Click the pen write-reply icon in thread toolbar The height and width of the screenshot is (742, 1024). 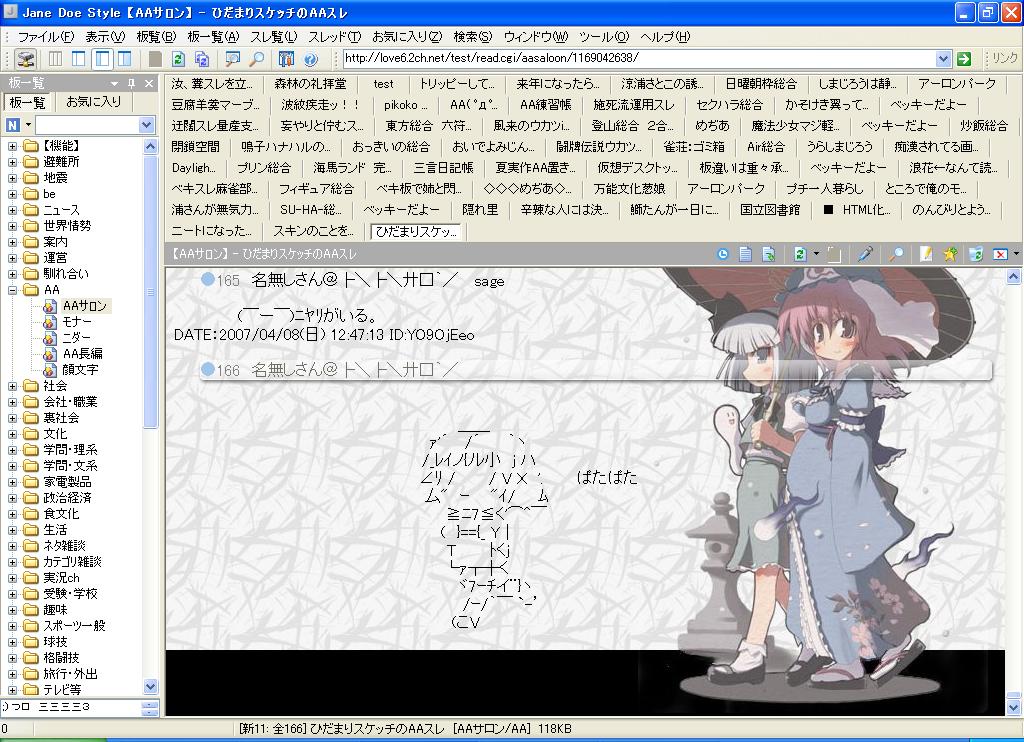click(x=865, y=254)
